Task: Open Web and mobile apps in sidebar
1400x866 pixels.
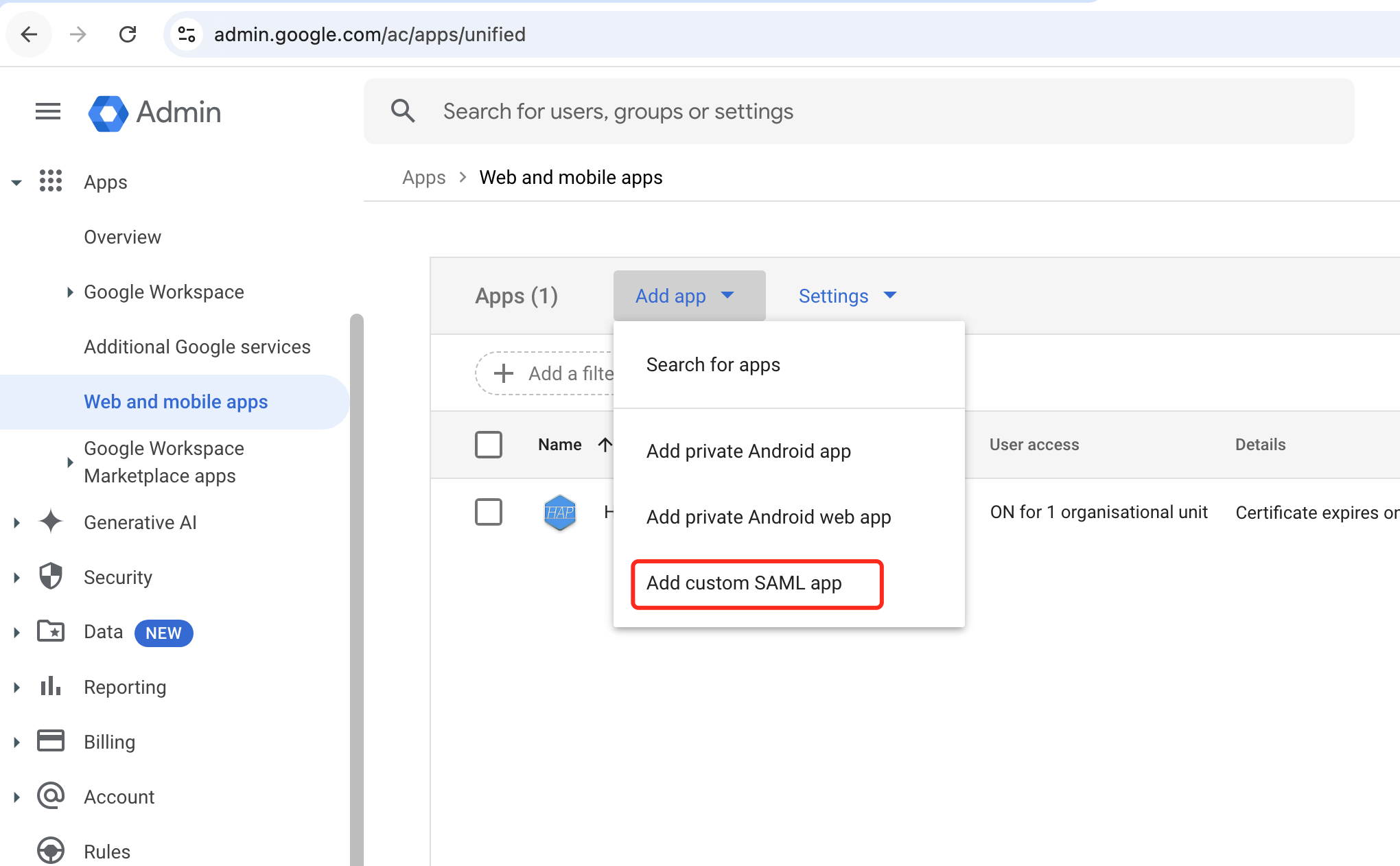Action: coord(175,402)
